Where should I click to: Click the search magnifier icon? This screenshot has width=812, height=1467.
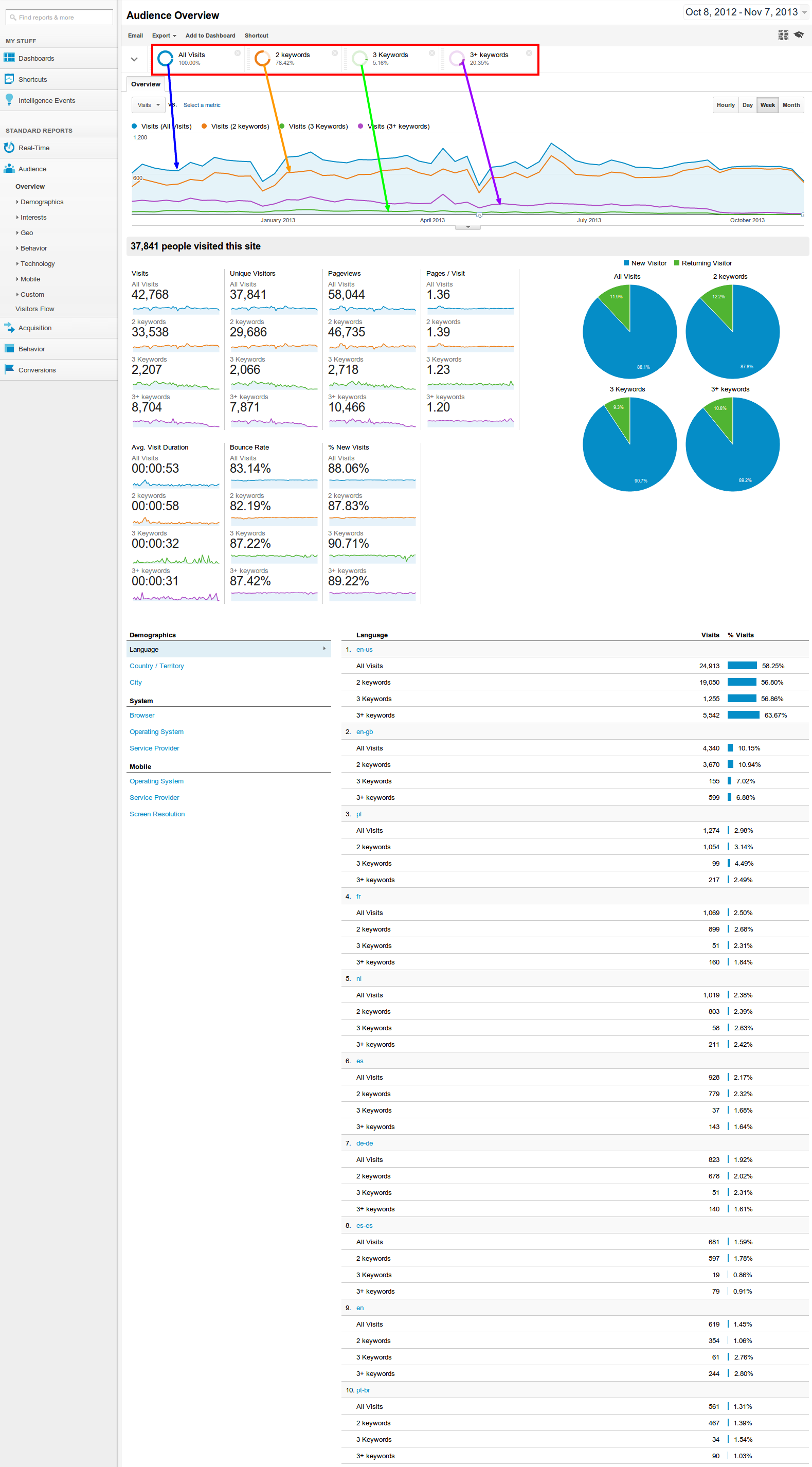pos(12,17)
